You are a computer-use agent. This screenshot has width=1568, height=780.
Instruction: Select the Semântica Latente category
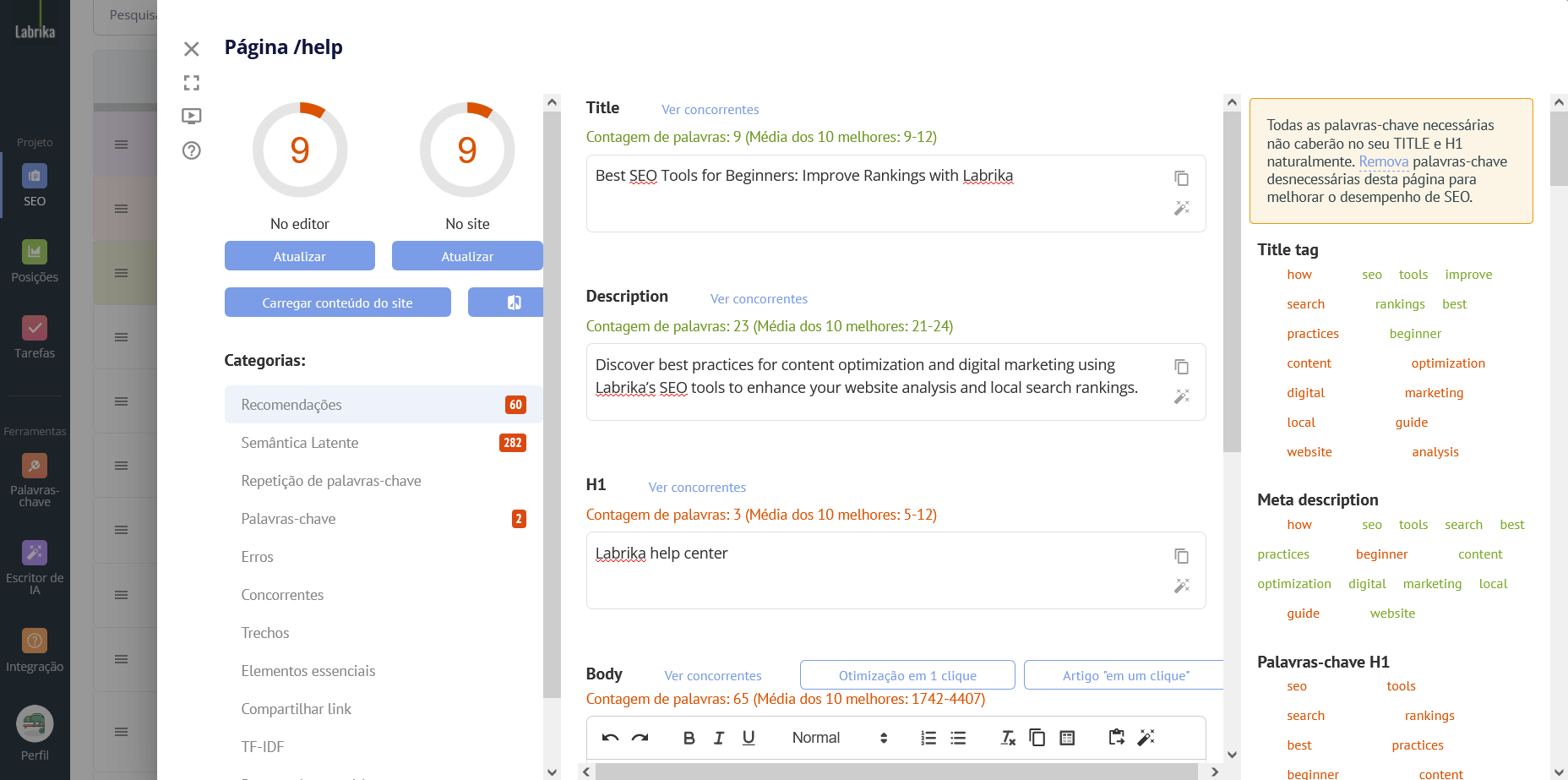click(299, 443)
